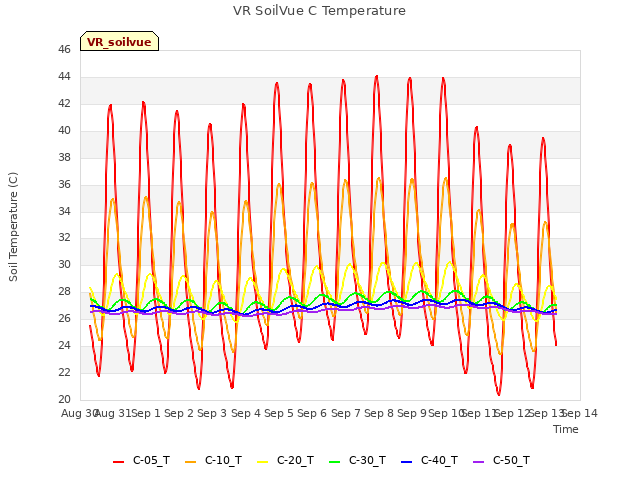Click the blue C-40_T legend swatch
Viewport: 640px width, 480px height.
(407, 462)
